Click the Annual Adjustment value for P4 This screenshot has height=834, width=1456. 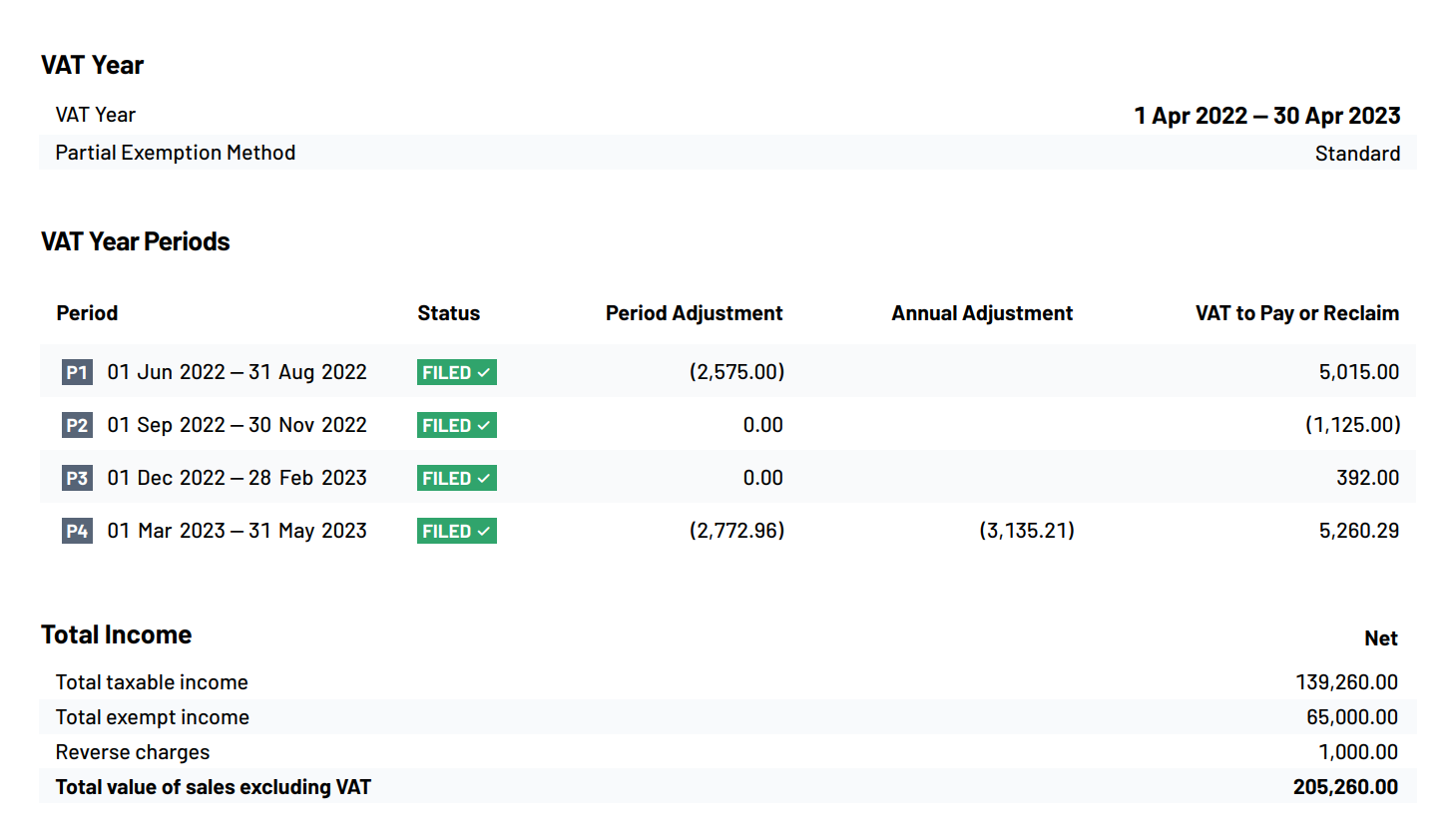tap(1024, 530)
